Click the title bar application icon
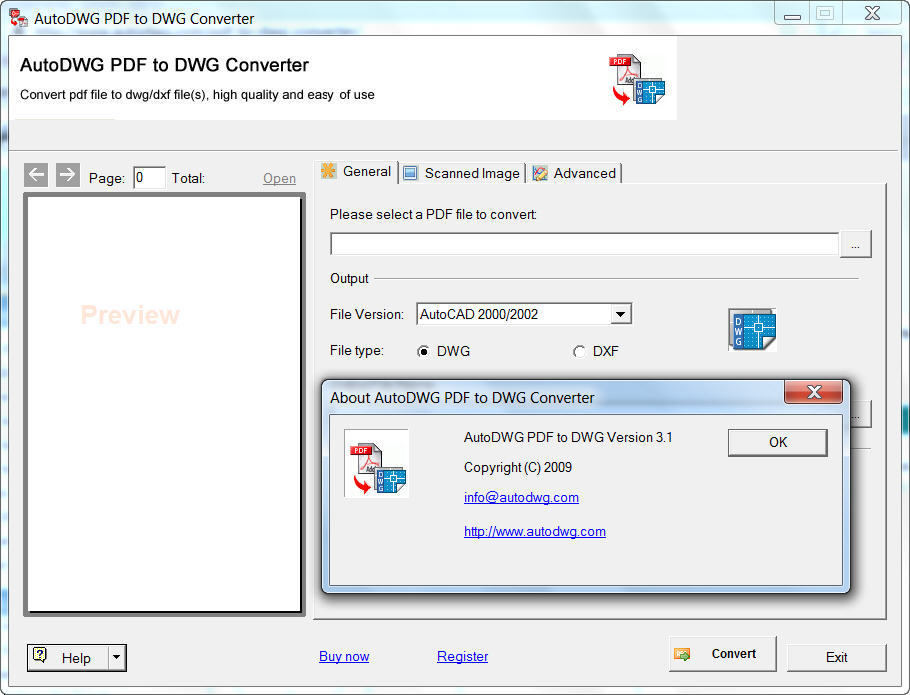 pos(19,18)
